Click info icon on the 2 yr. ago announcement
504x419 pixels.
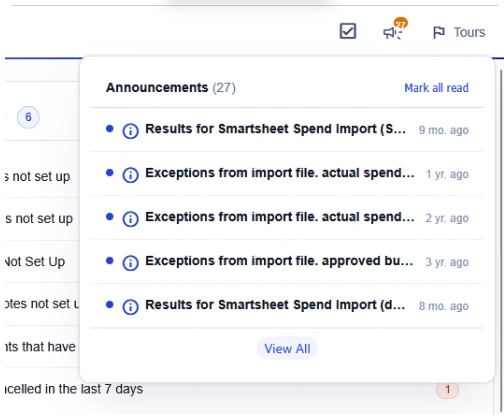pos(130,219)
